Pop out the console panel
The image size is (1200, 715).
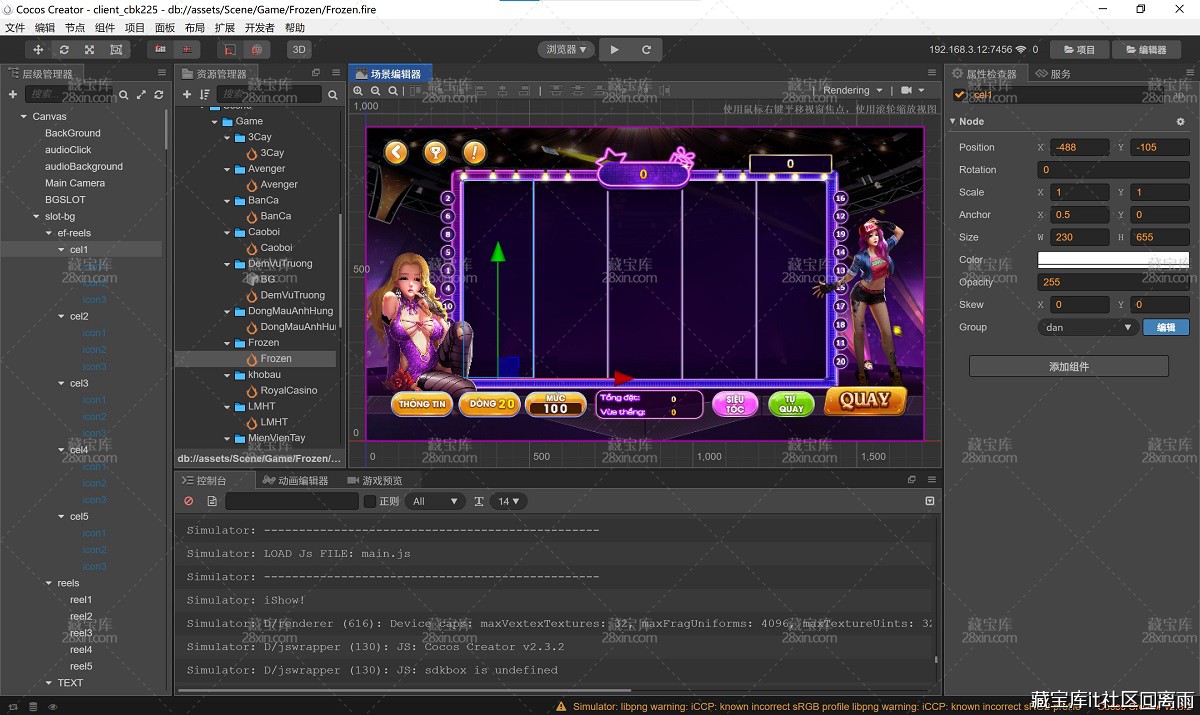pos(912,480)
